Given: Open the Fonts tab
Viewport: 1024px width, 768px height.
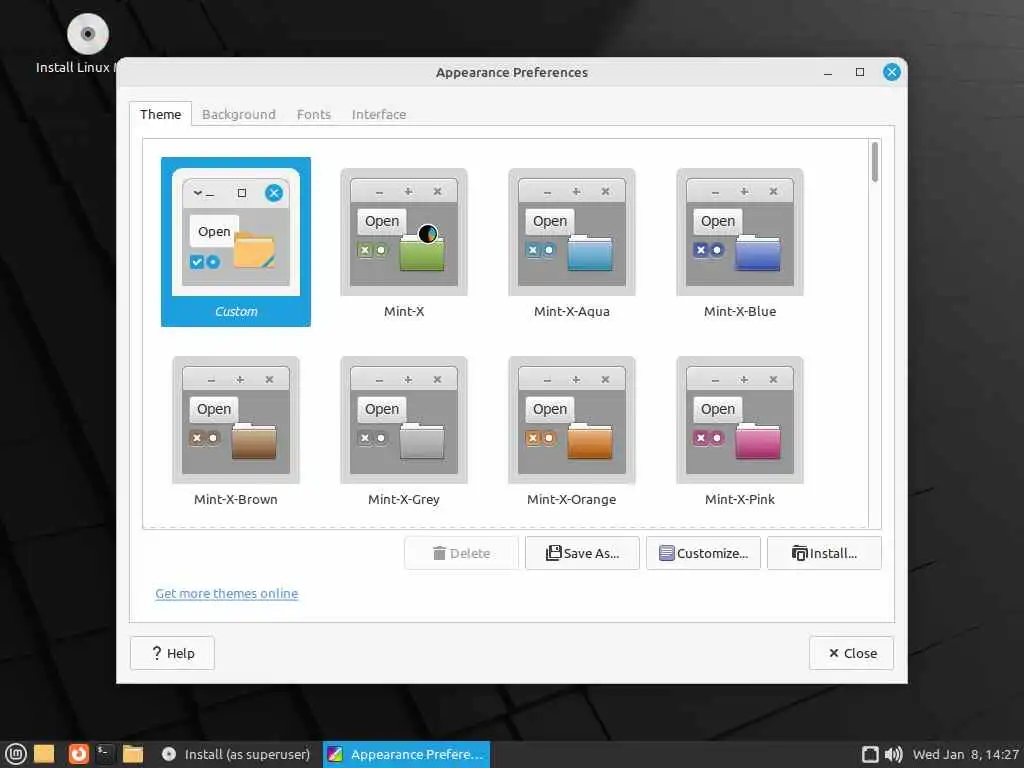Looking at the screenshot, I should tap(313, 114).
